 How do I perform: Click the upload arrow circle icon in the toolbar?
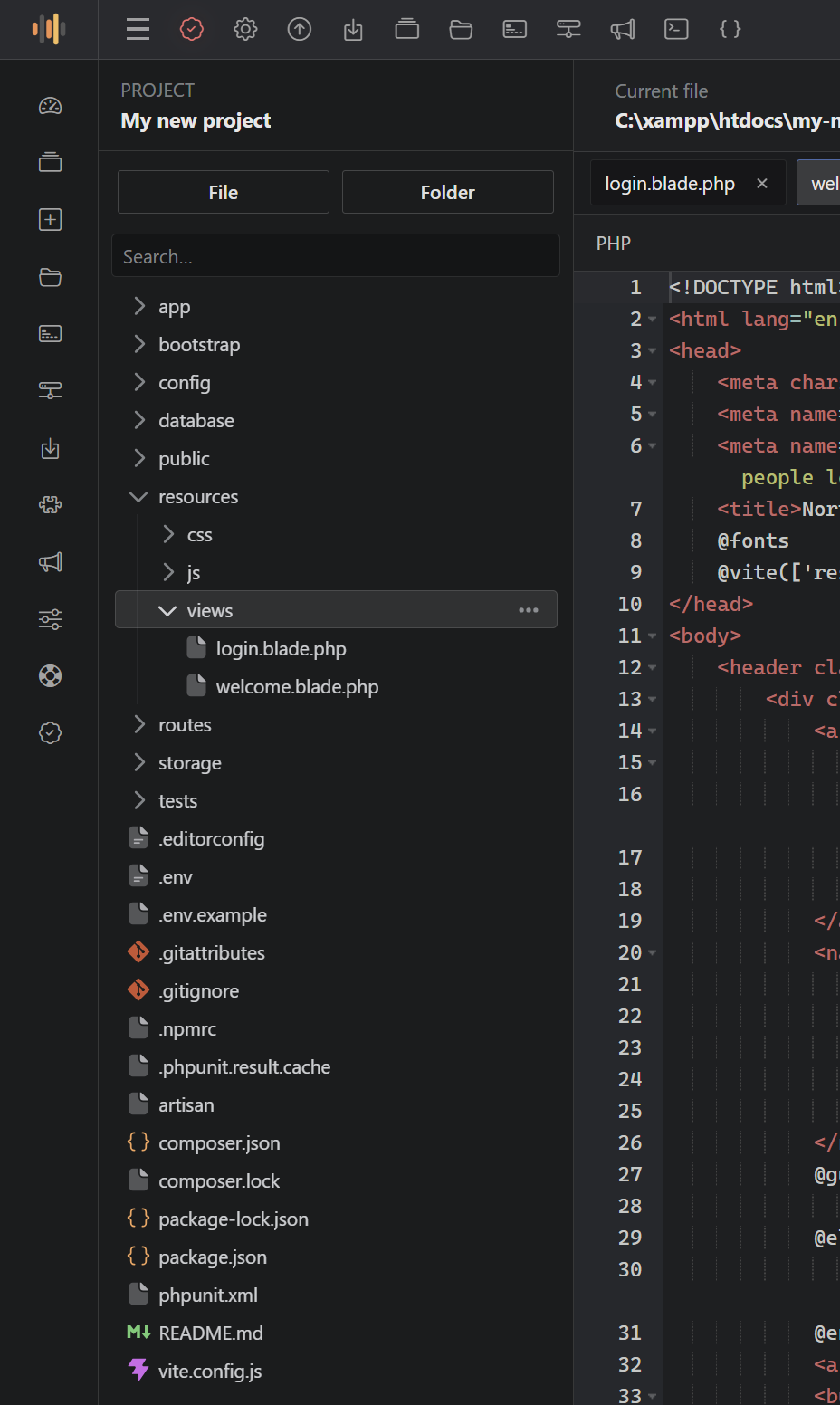pyautogui.click(x=300, y=30)
